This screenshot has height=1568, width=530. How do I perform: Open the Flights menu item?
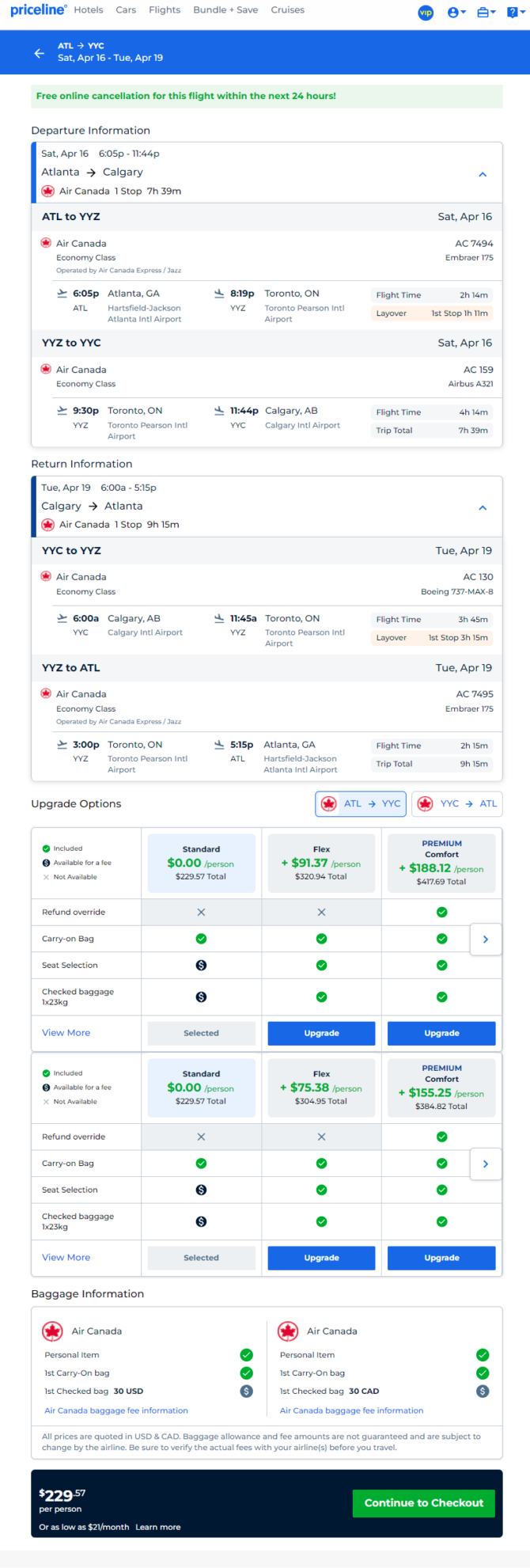point(165,10)
